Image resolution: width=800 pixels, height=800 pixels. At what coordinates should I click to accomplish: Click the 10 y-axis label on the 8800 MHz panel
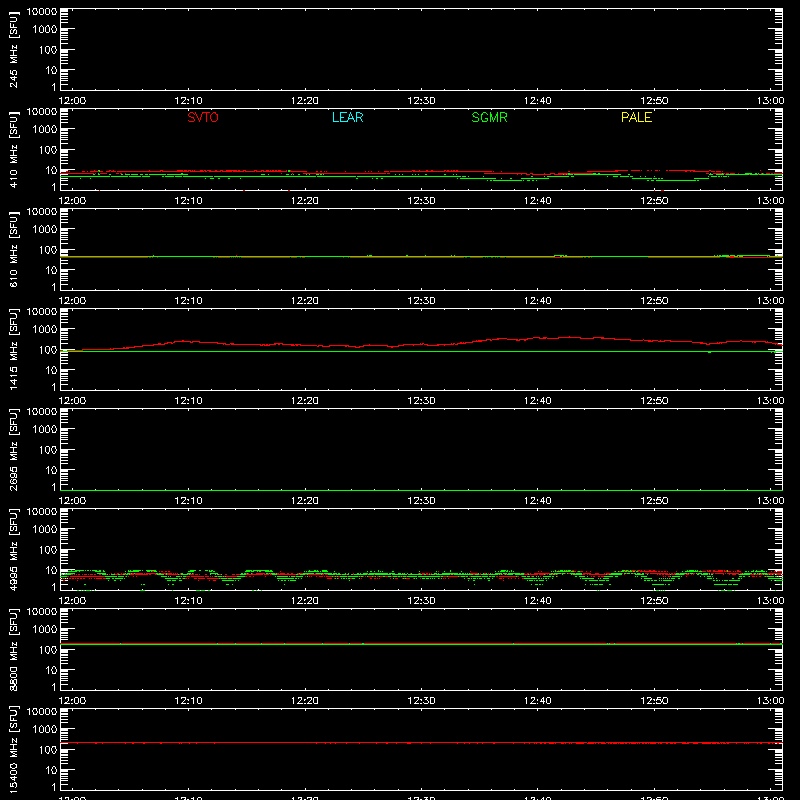click(51, 670)
